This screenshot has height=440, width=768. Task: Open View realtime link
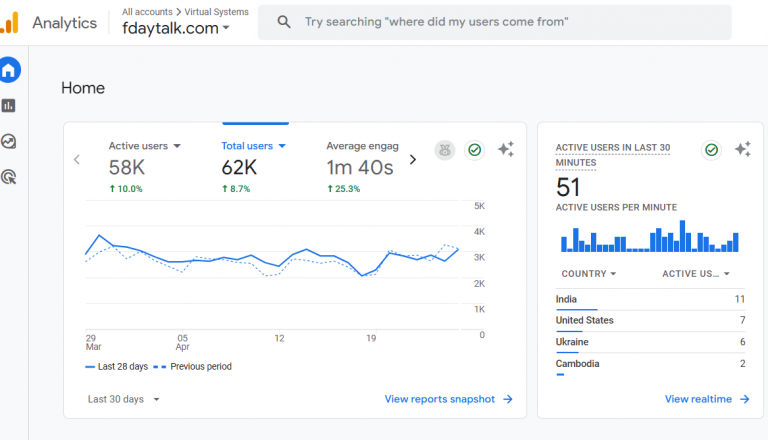[707, 399]
